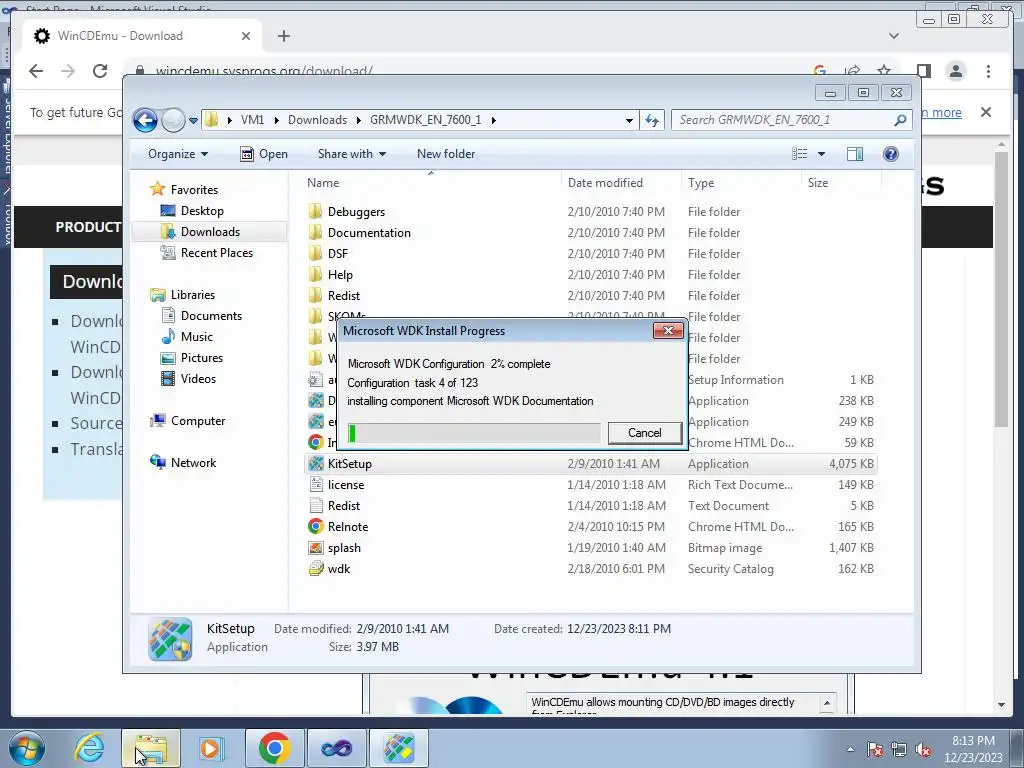Click New folder in toolbar

click(446, 154)
